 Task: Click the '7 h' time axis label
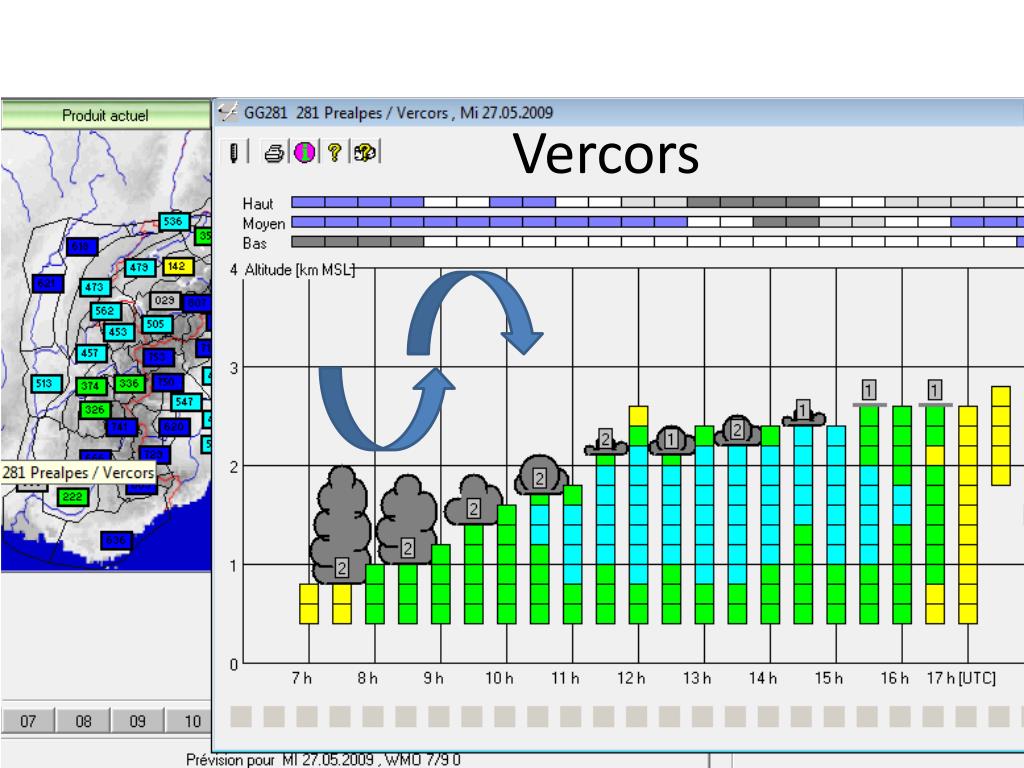302,679
